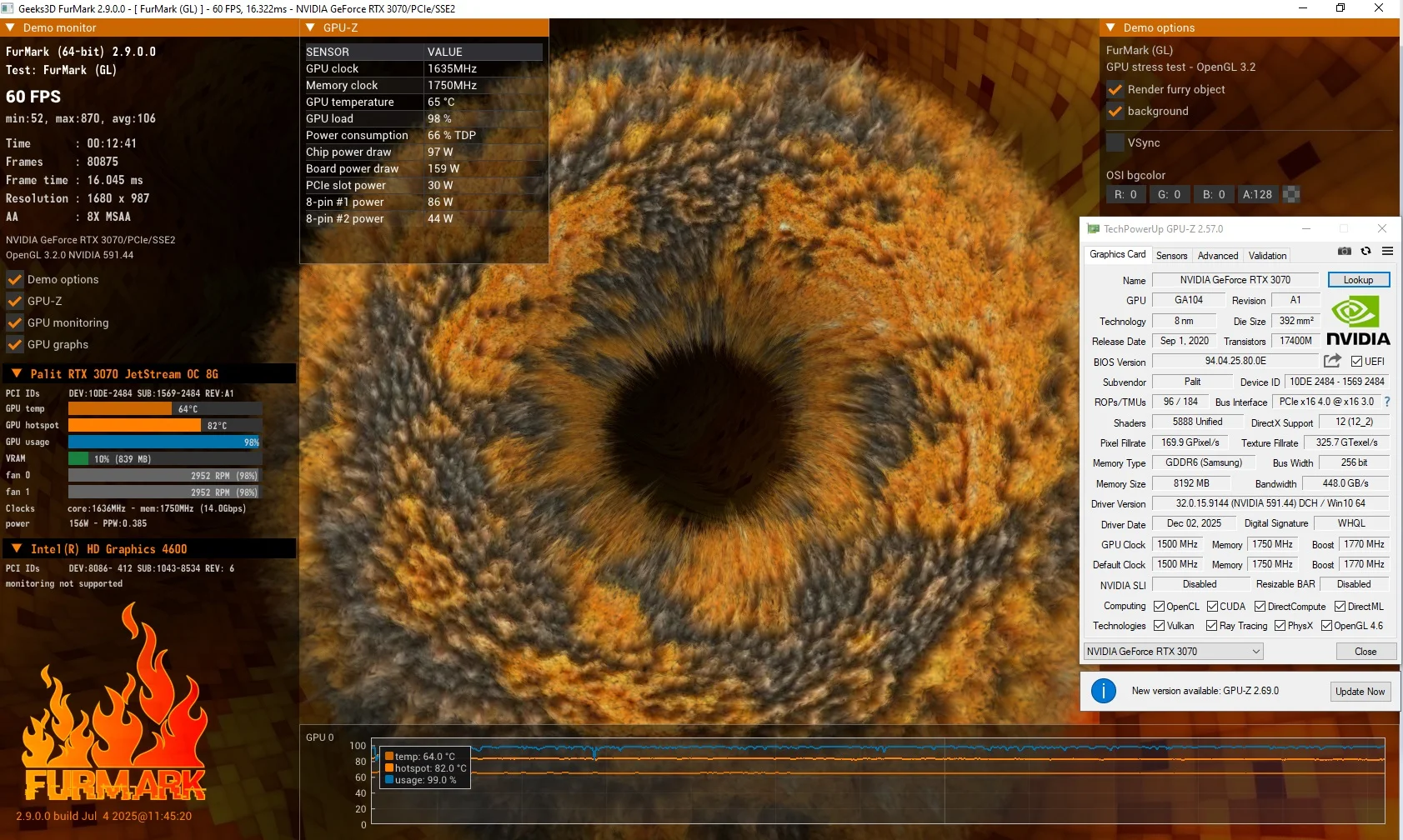Click the FurMark flame logo
Screen dimensions: 1403x840
115,702
